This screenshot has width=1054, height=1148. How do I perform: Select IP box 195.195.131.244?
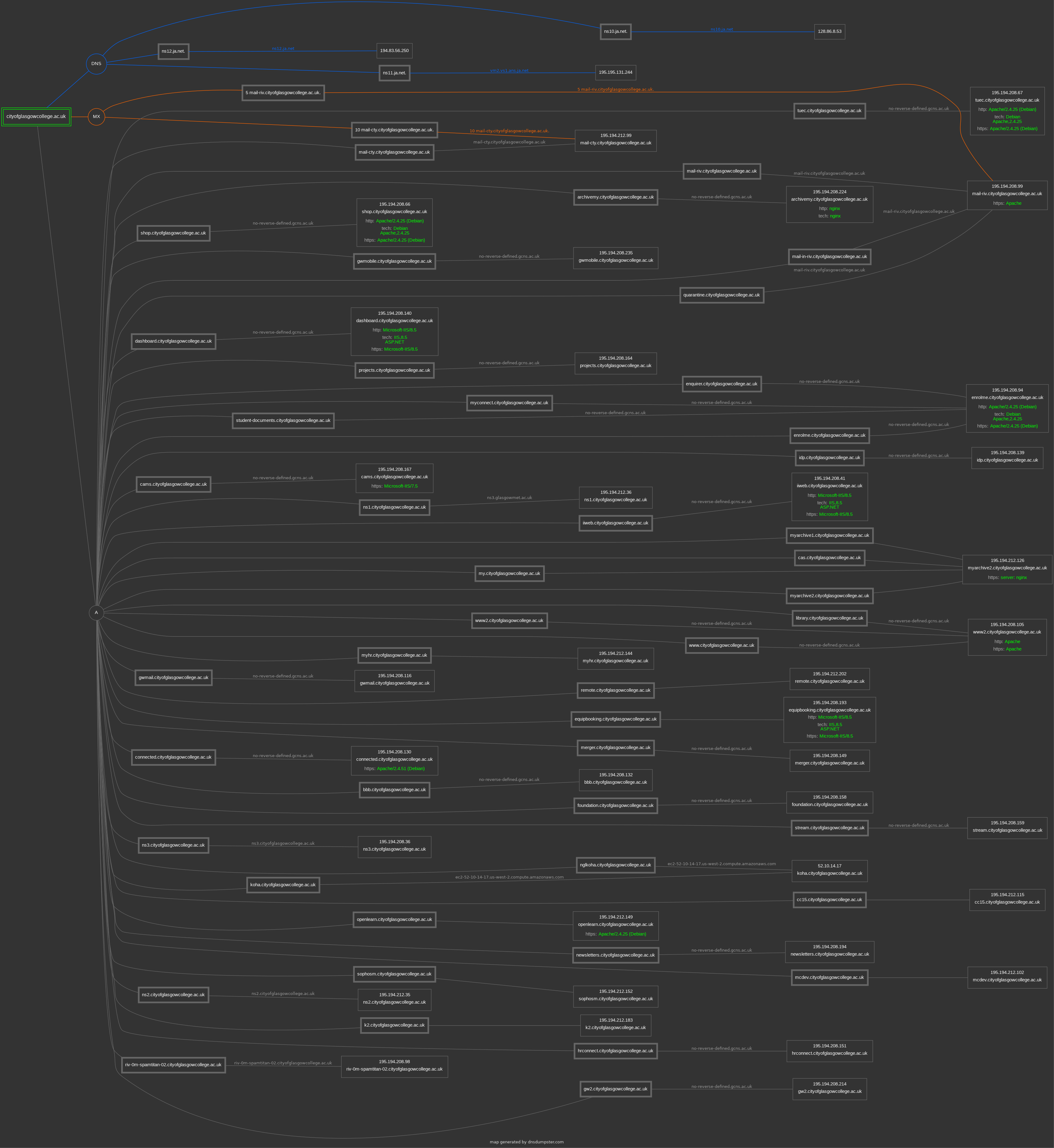pyautogui.click(x=615, y=72)
